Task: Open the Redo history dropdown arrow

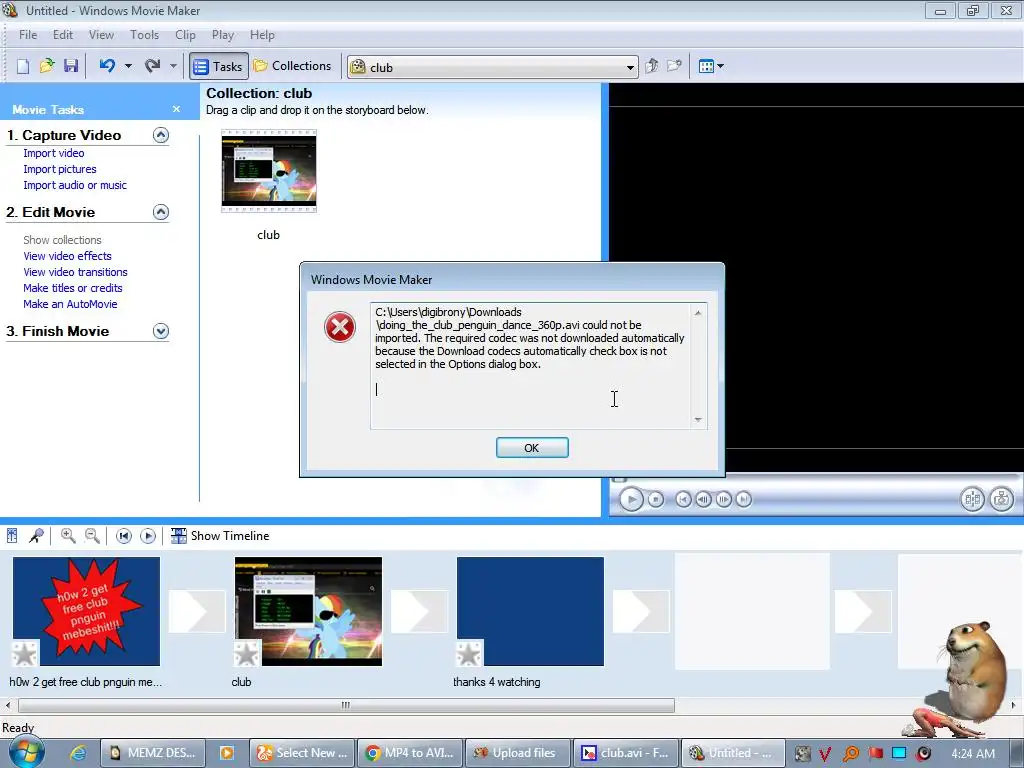Action: click(x=173, y=66)
